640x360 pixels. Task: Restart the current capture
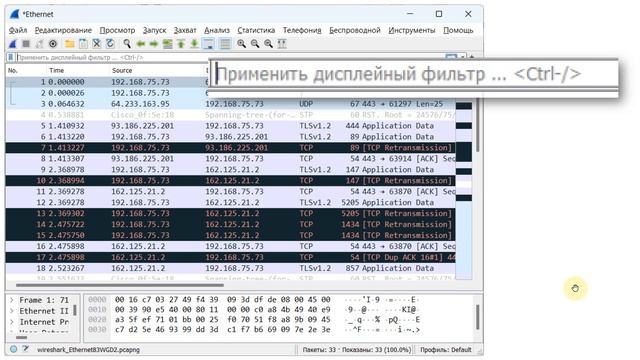(40, 44)
